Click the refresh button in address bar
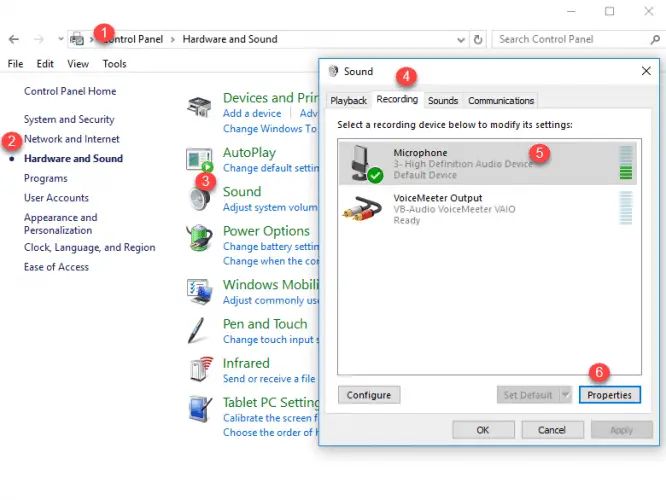666x500 pixels. pyautogui.click(x=478, y=39)
